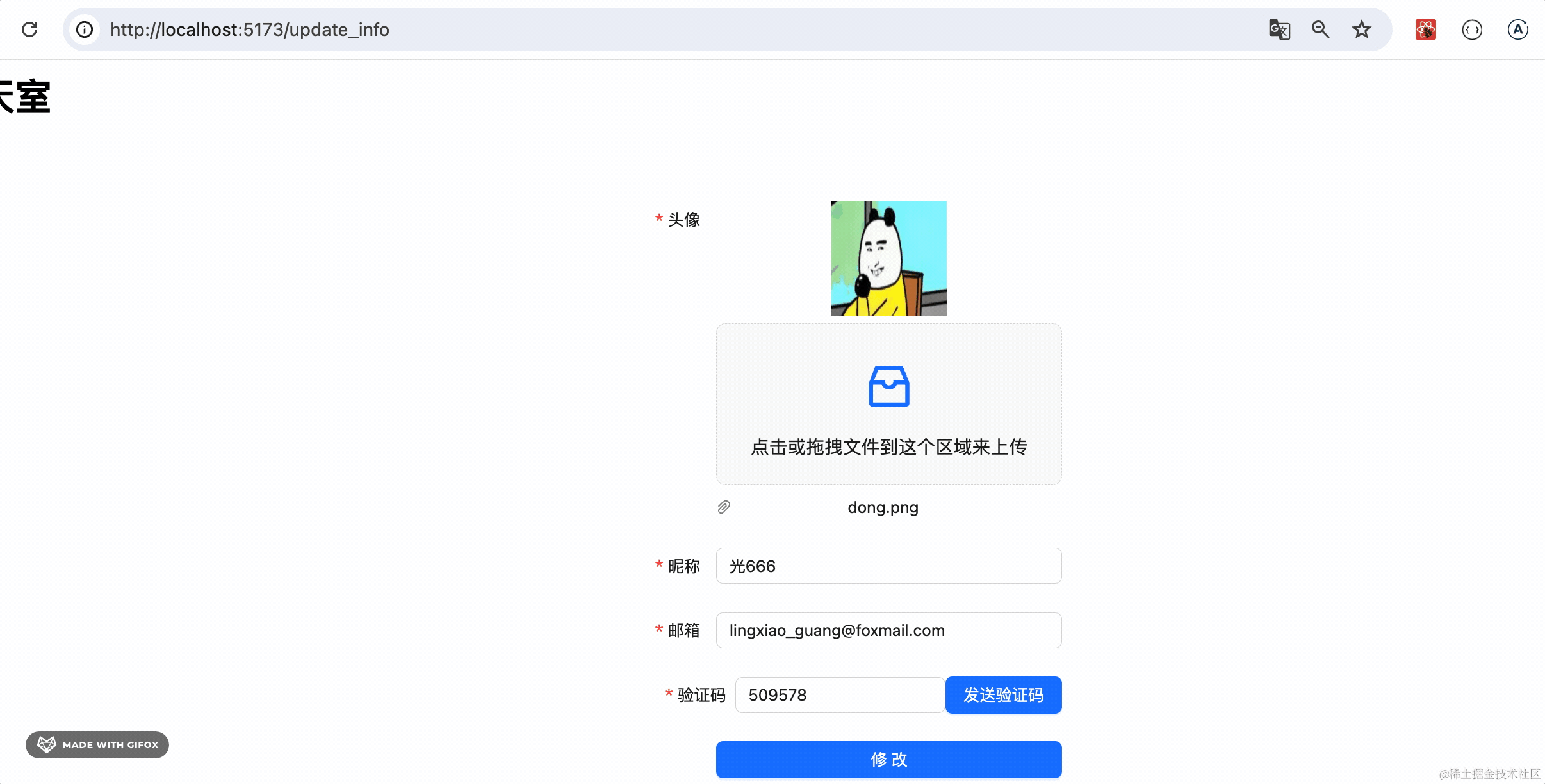This screenshot has height=784, width=1545.
Task: Click the address bar URL text
Action: 249,29
